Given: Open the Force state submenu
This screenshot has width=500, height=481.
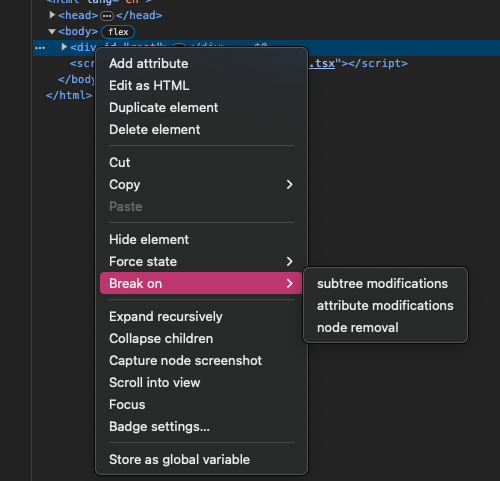Looking at the screenshot, I should [201, 261].
